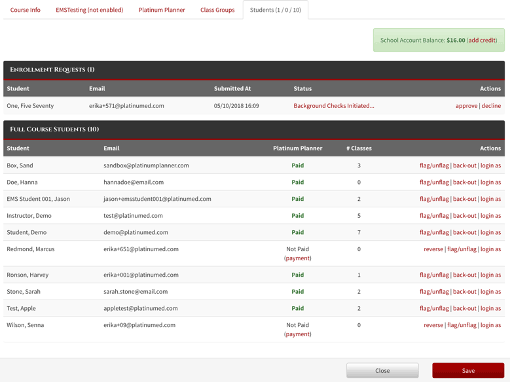Login as Instructor, Demo
Image resolution: width=510 pixels, height=382 pixels.
491,216
